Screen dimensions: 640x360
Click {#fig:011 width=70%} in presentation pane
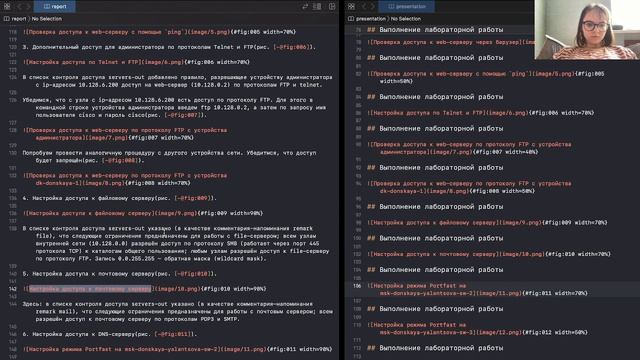555,293
